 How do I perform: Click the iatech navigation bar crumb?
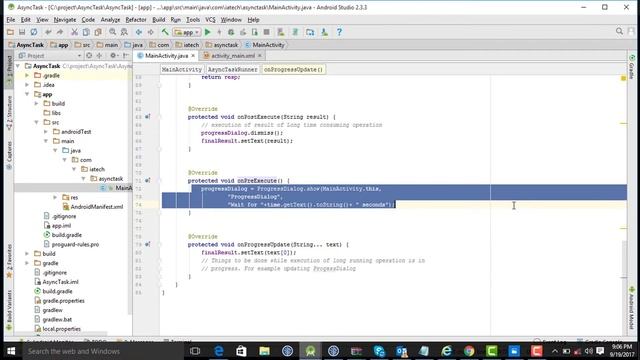pos(187,45)
